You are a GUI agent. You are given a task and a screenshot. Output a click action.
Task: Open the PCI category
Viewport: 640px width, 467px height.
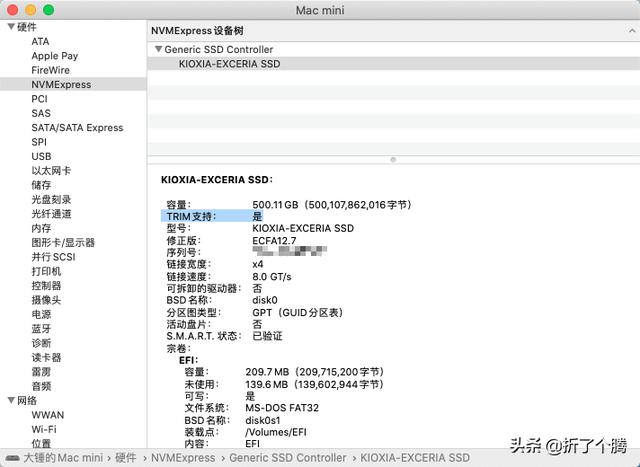(40, 99)
